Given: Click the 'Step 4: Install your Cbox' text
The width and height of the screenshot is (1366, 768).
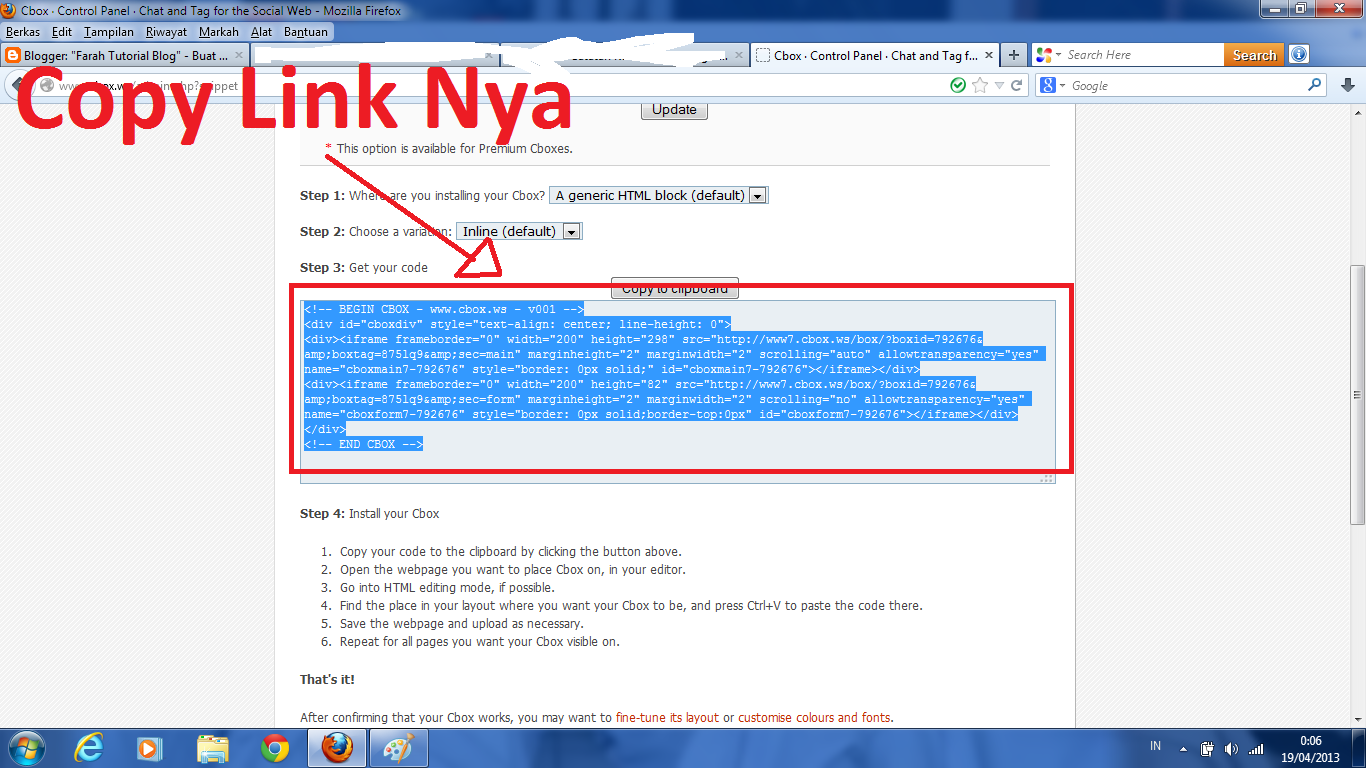Looking at the screenshot, I should [370, 514].
